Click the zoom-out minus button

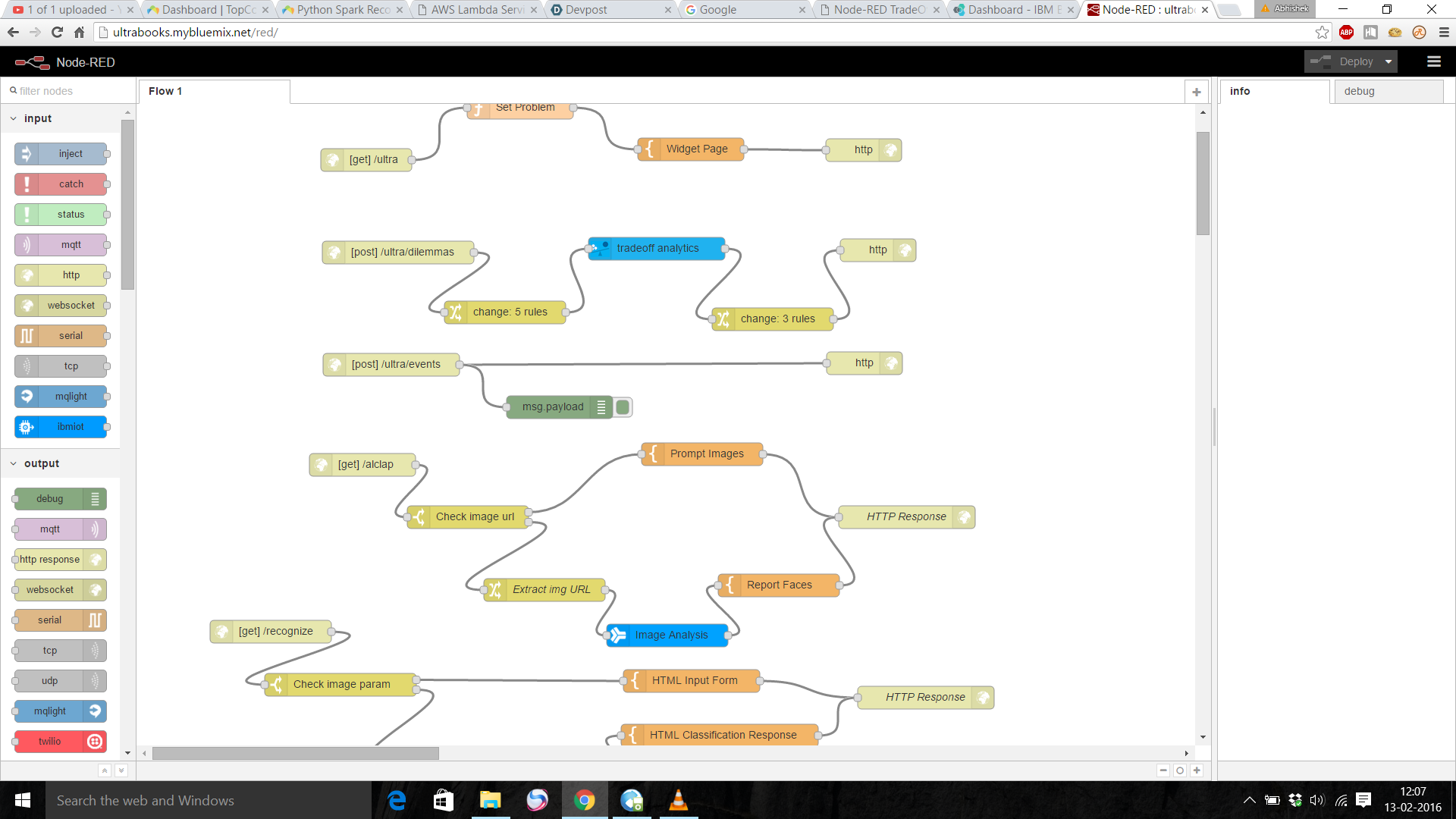[1163, 770]
